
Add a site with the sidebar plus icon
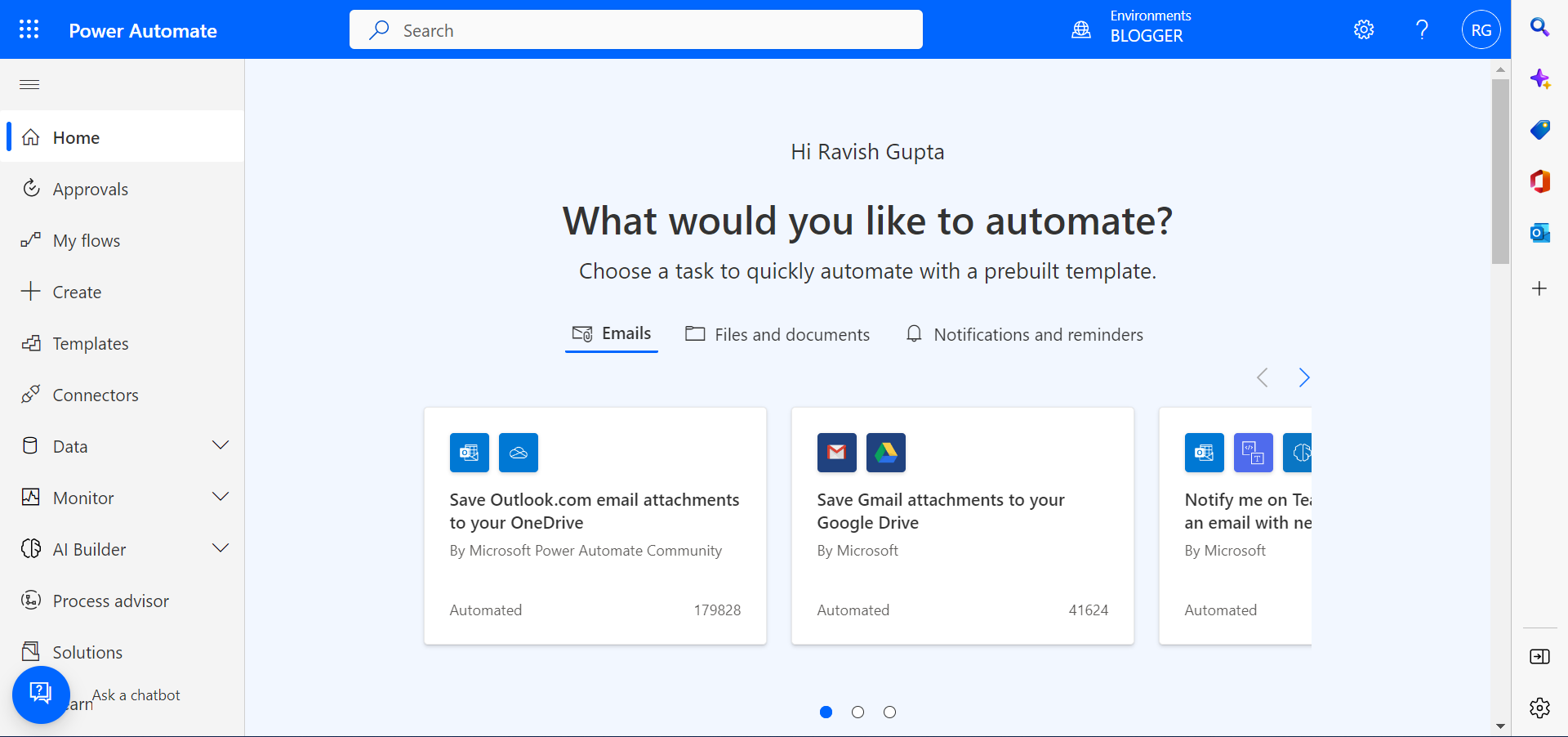(1539, 288)
